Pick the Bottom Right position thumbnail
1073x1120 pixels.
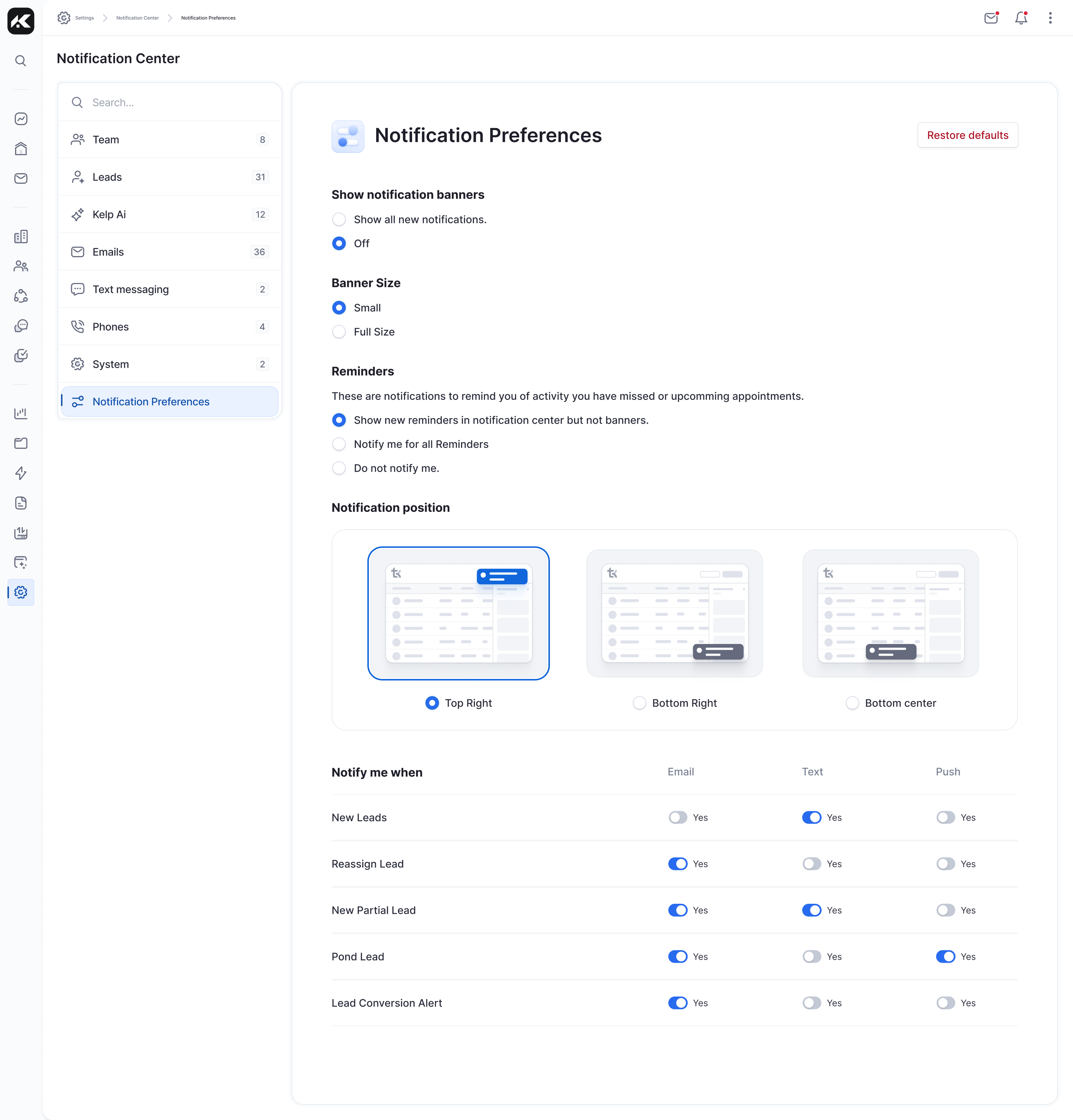pyautogui.click(x=674, y=614)
